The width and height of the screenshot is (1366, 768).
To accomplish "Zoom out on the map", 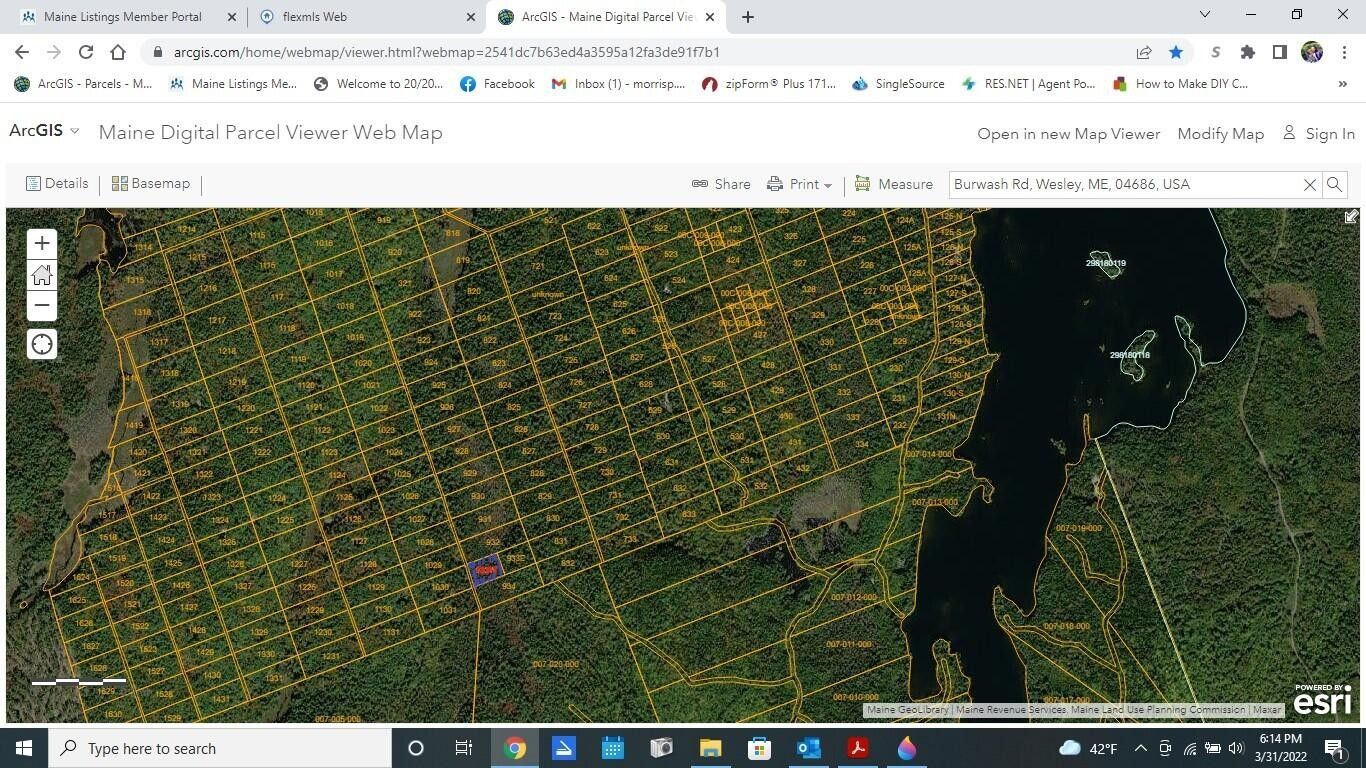I will [42, 306].
